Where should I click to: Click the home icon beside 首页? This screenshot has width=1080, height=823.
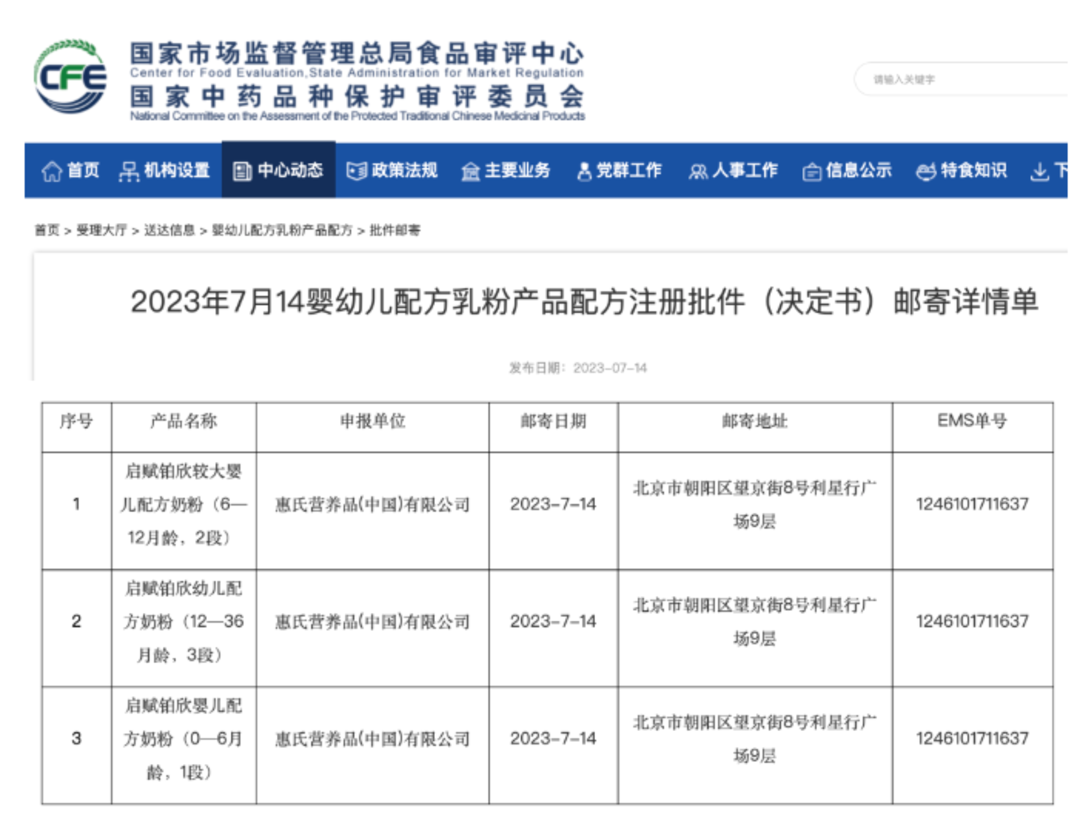[52, 171]
